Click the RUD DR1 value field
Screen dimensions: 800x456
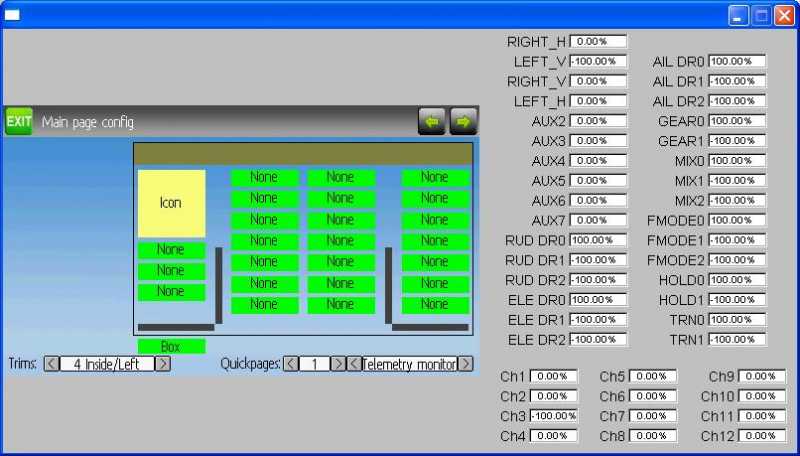click(x=598, y=260)
